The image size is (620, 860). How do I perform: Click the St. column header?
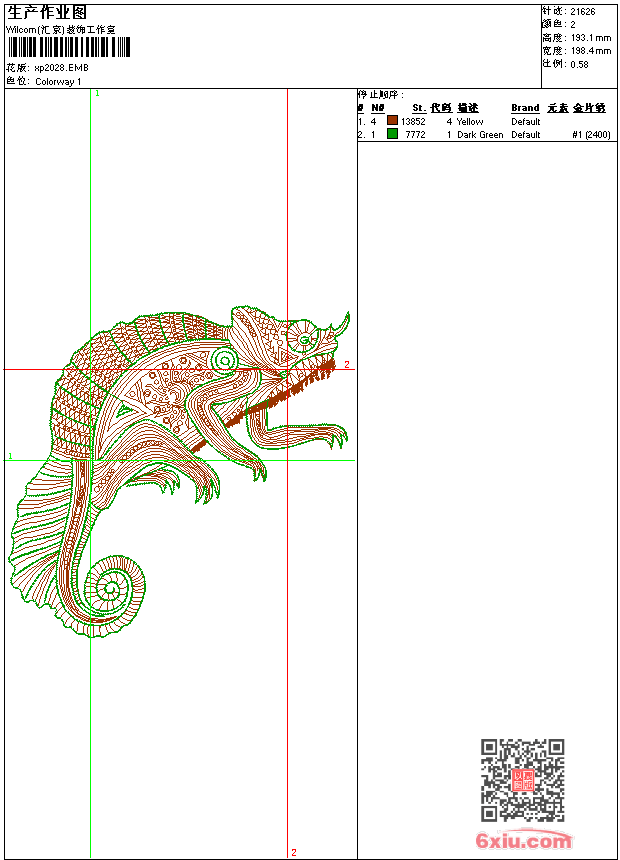419,108
